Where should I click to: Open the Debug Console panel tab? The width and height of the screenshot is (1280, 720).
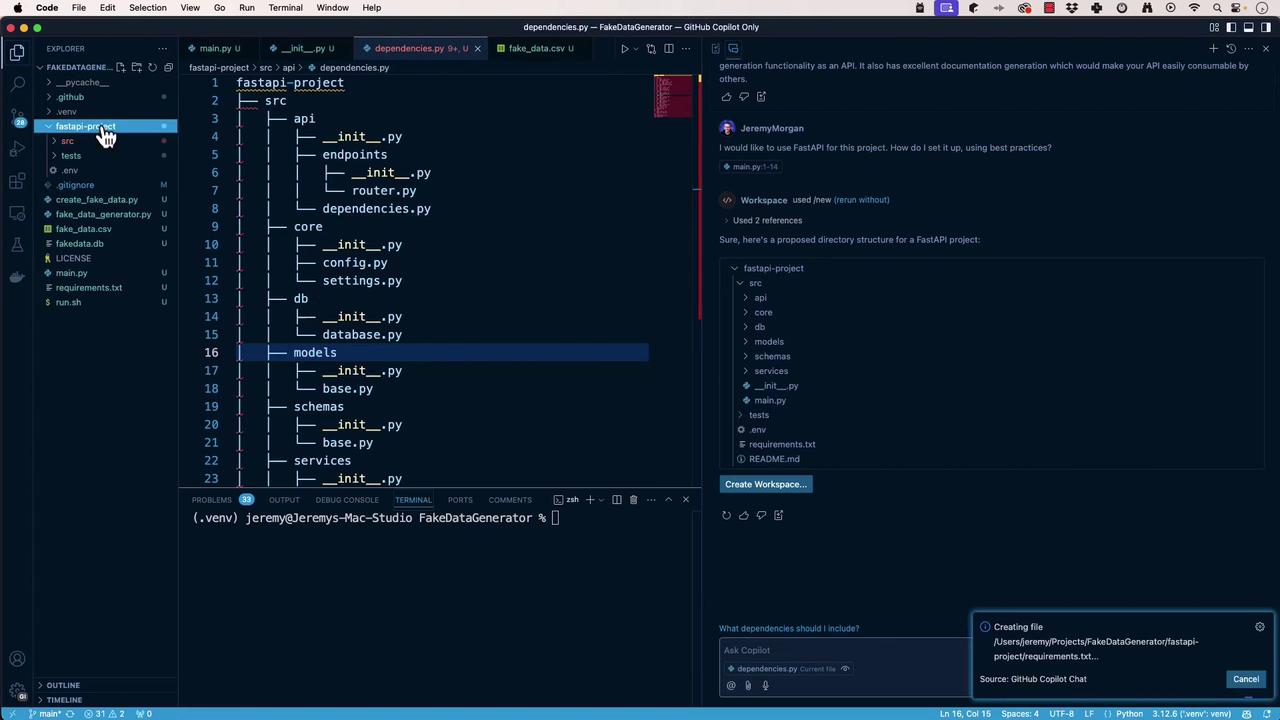pyautogui.click(x=347, y=500)
